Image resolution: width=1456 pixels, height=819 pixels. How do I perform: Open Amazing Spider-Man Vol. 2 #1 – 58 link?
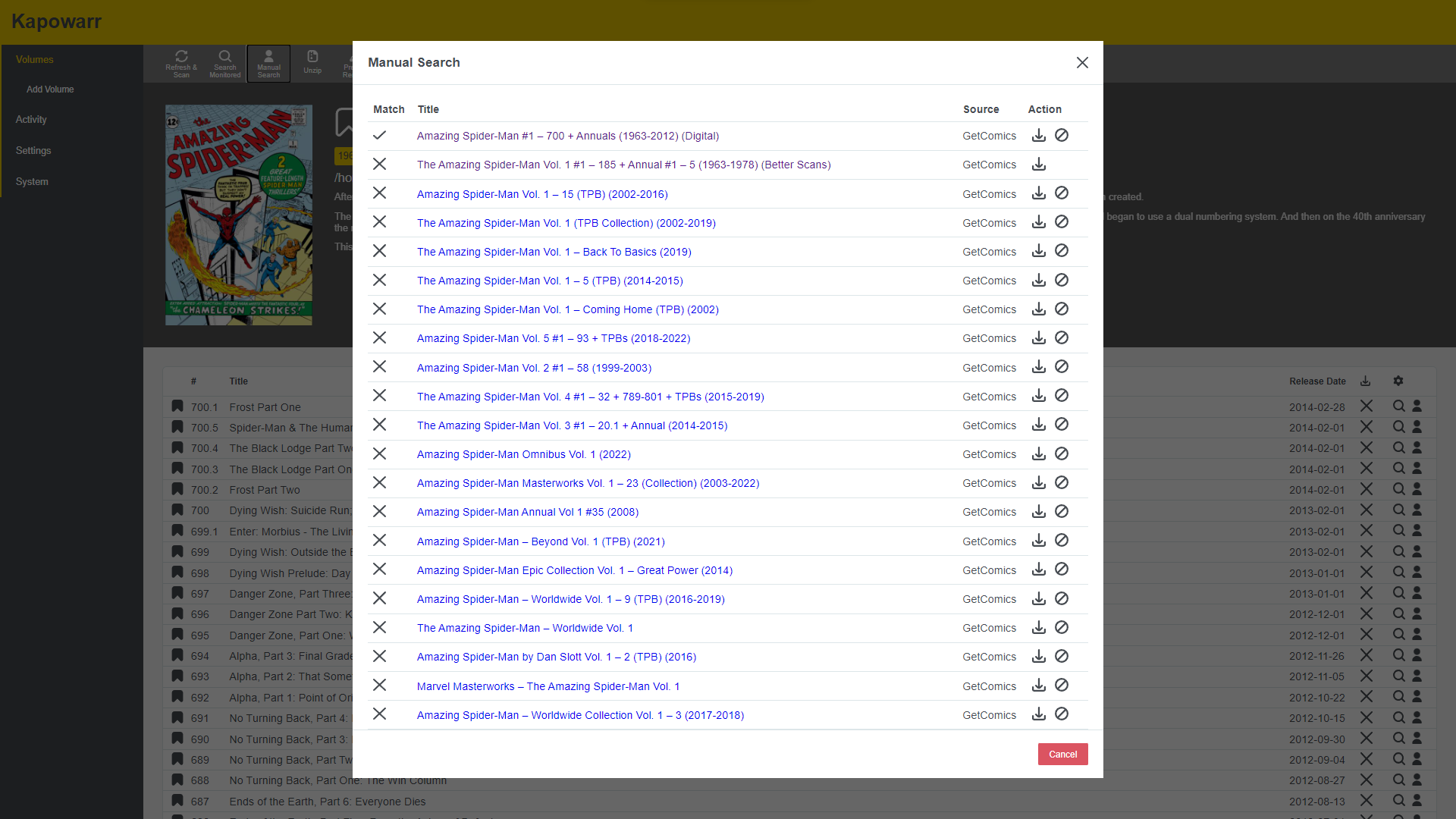(x=534, y=368)
